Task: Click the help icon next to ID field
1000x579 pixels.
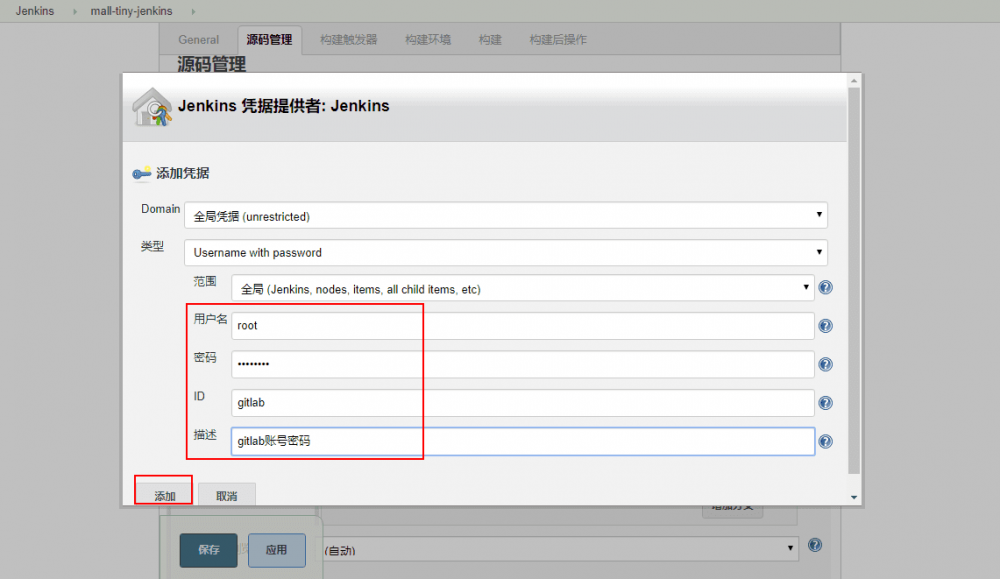Action: point(825,403)
